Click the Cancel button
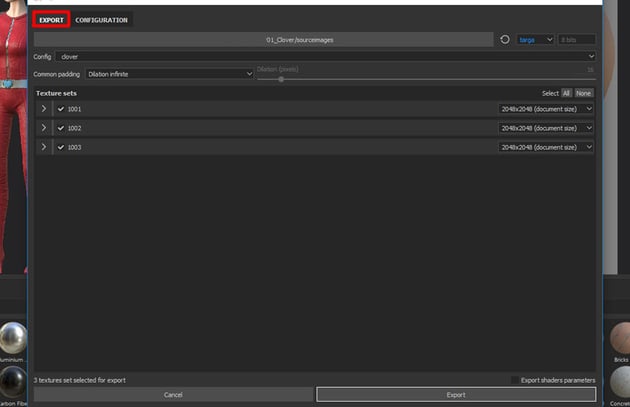The width and height of the screenshot is (630, 407). tap(173, 395)
